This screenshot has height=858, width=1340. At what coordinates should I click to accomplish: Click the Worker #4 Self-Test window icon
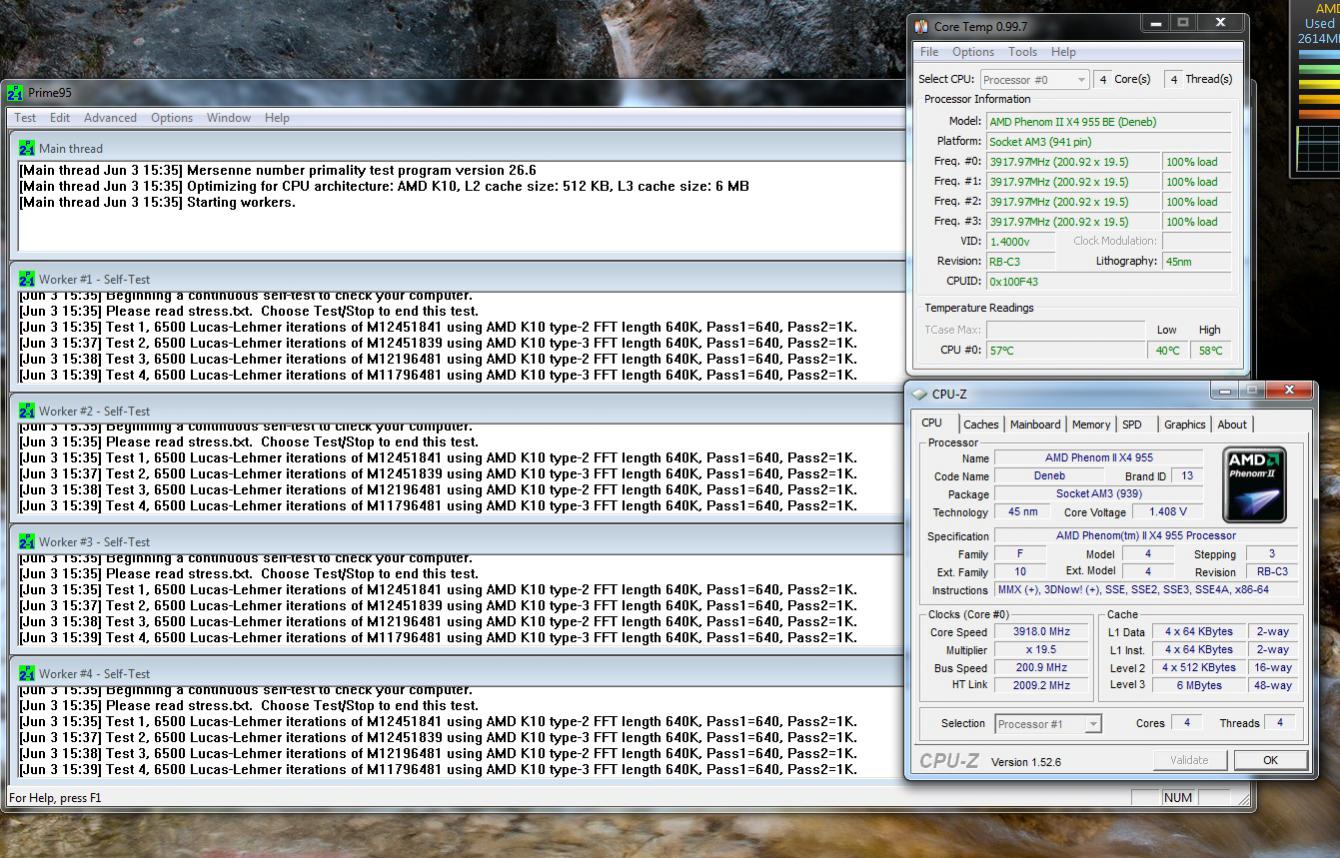[27, 674]
